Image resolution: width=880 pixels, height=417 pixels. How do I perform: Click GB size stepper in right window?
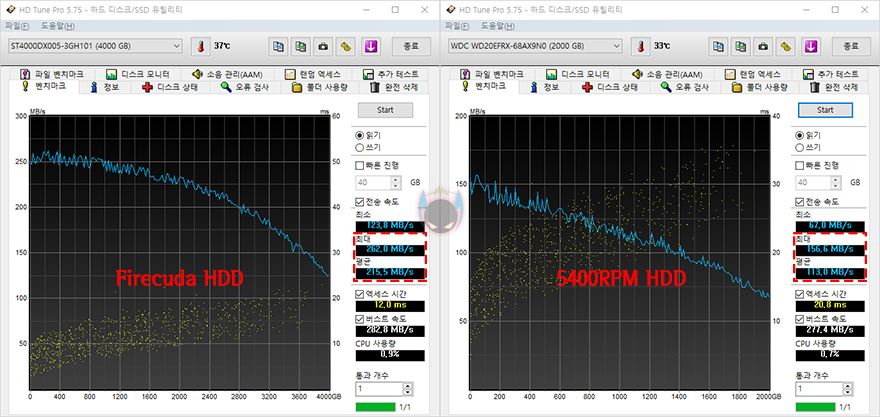point(836,183)
